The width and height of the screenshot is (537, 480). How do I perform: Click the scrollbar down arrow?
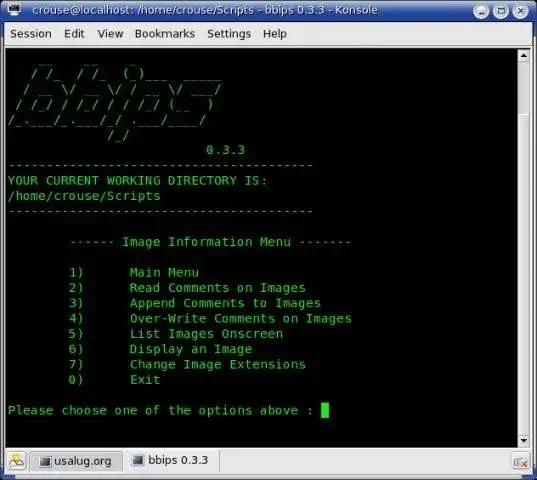[x=524, y=440]
